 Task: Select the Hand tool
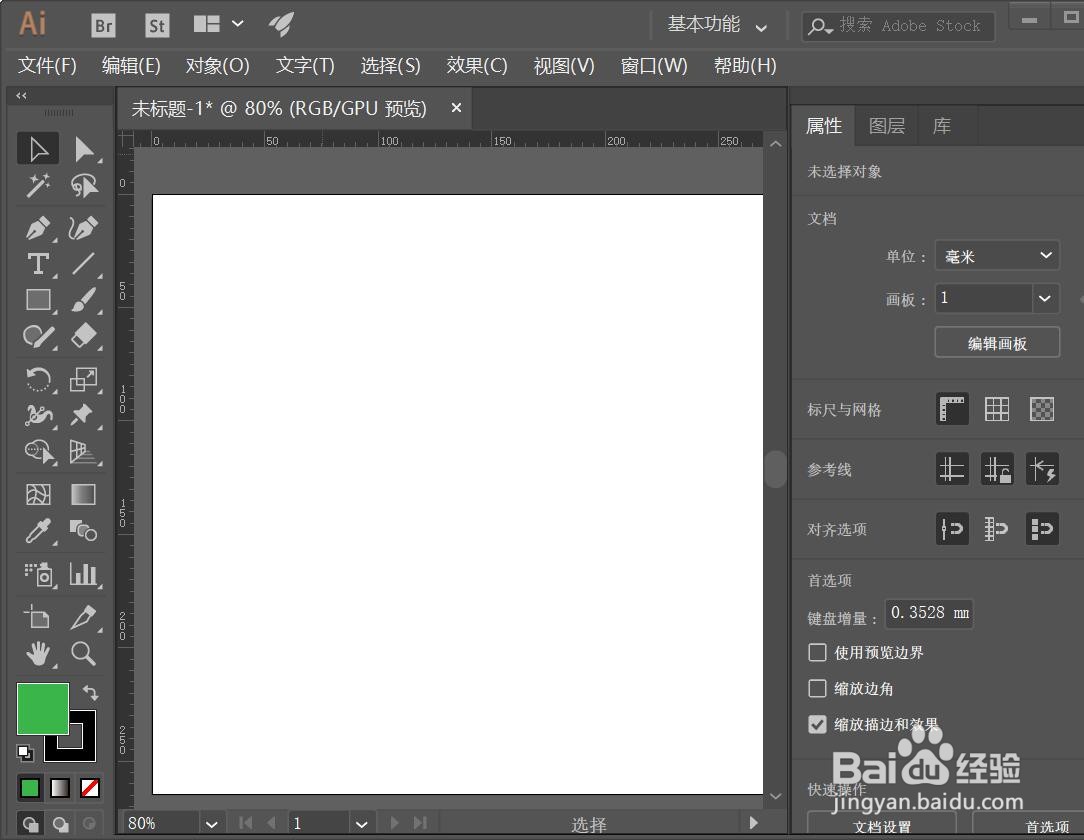(38, 653)
